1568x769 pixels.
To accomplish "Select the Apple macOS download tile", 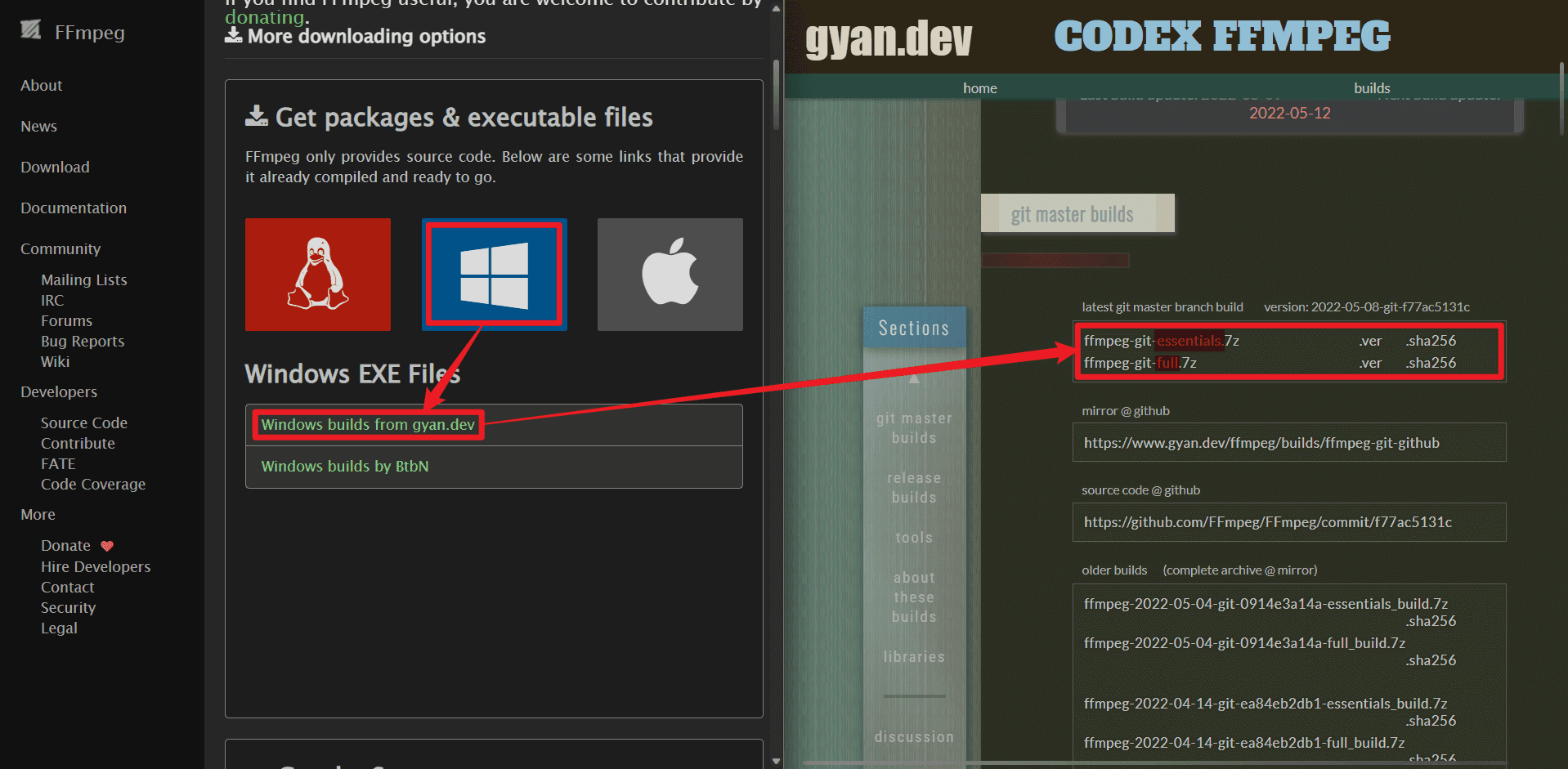I will pos(670,275).
